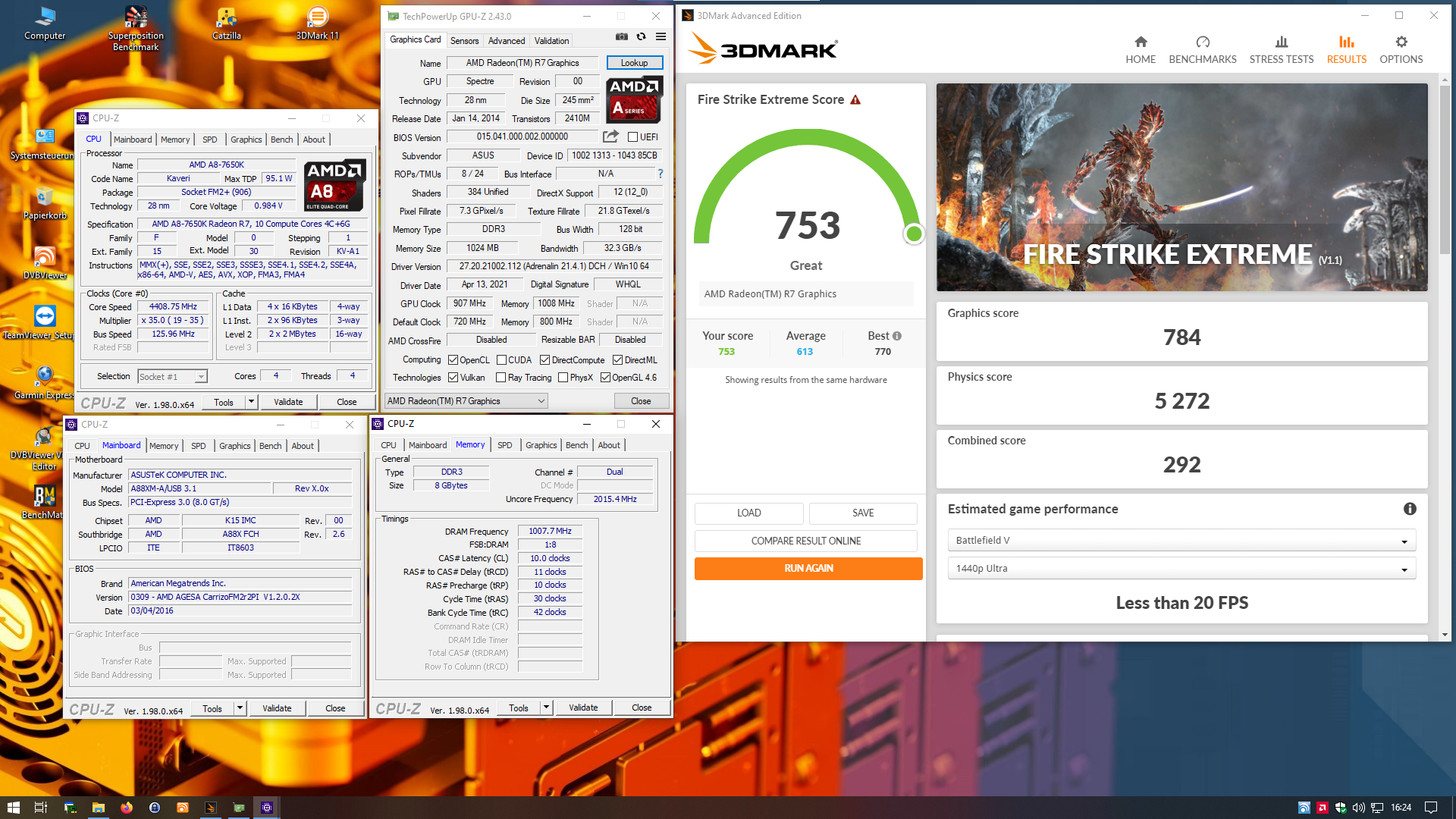Image resolution: width=1456 pixels, height=819 pixels.
Task: Click the score gauge indicator dot
Action: tap(914, 234)
